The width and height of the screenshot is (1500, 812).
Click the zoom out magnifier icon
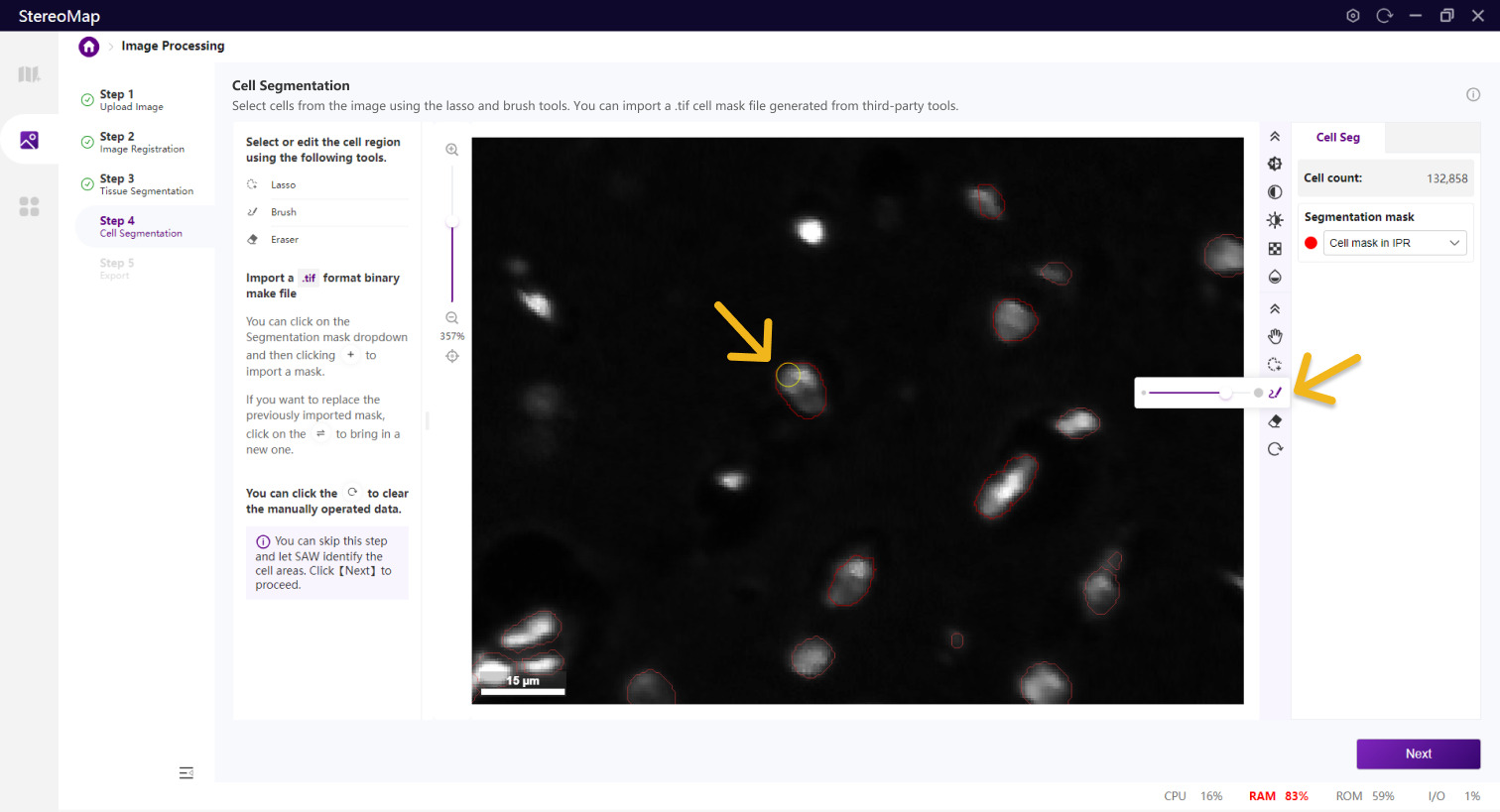tap(452, 318)
